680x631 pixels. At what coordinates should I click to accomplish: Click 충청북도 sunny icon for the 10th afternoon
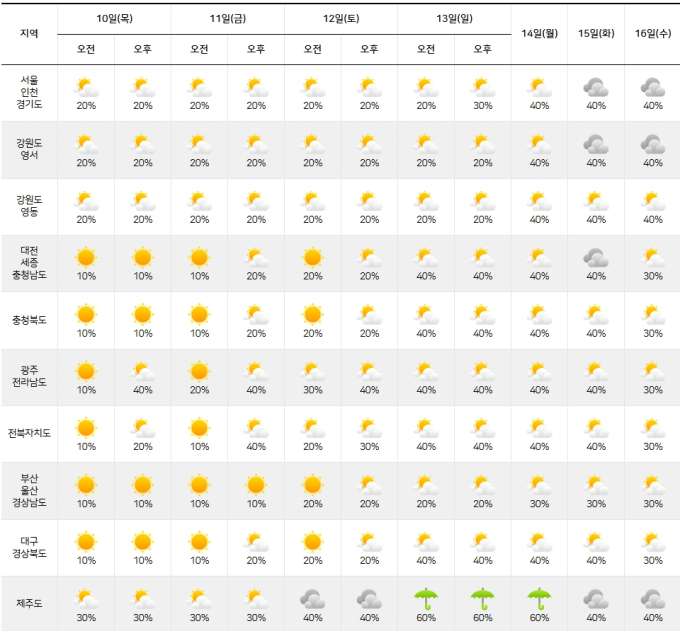click(x=143, y=314)
